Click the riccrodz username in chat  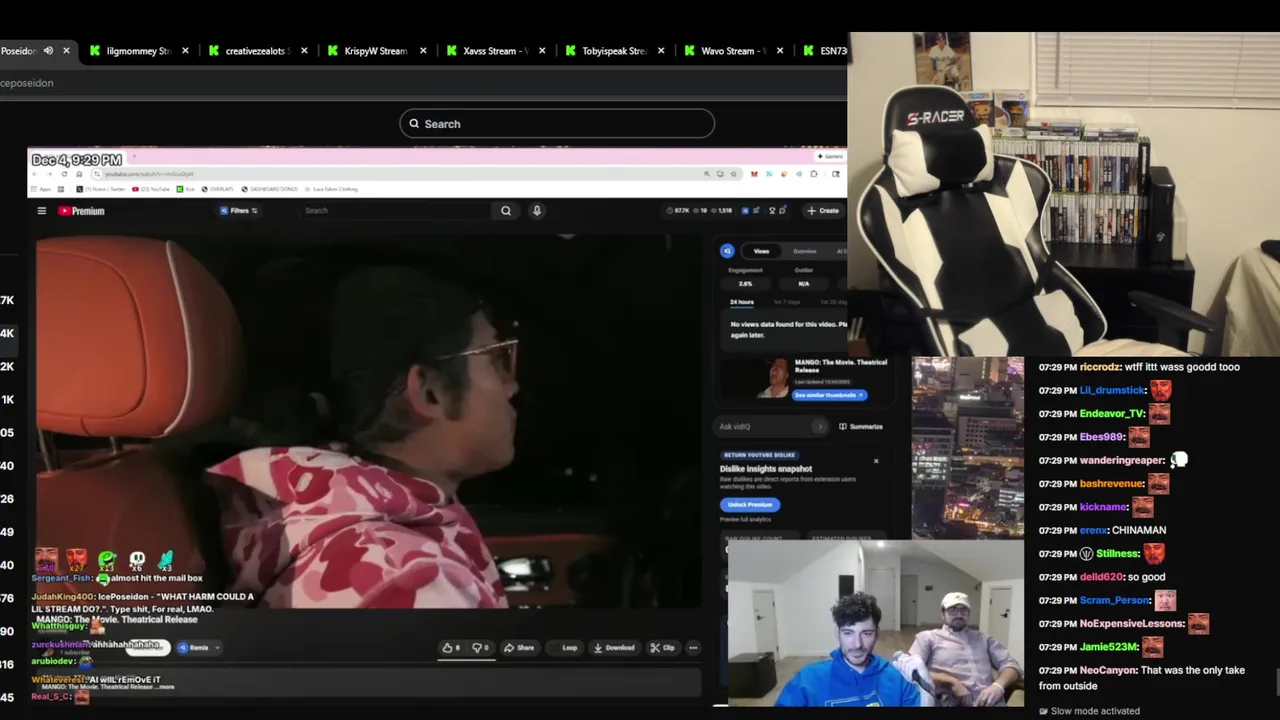click(x=1100, y=367)
